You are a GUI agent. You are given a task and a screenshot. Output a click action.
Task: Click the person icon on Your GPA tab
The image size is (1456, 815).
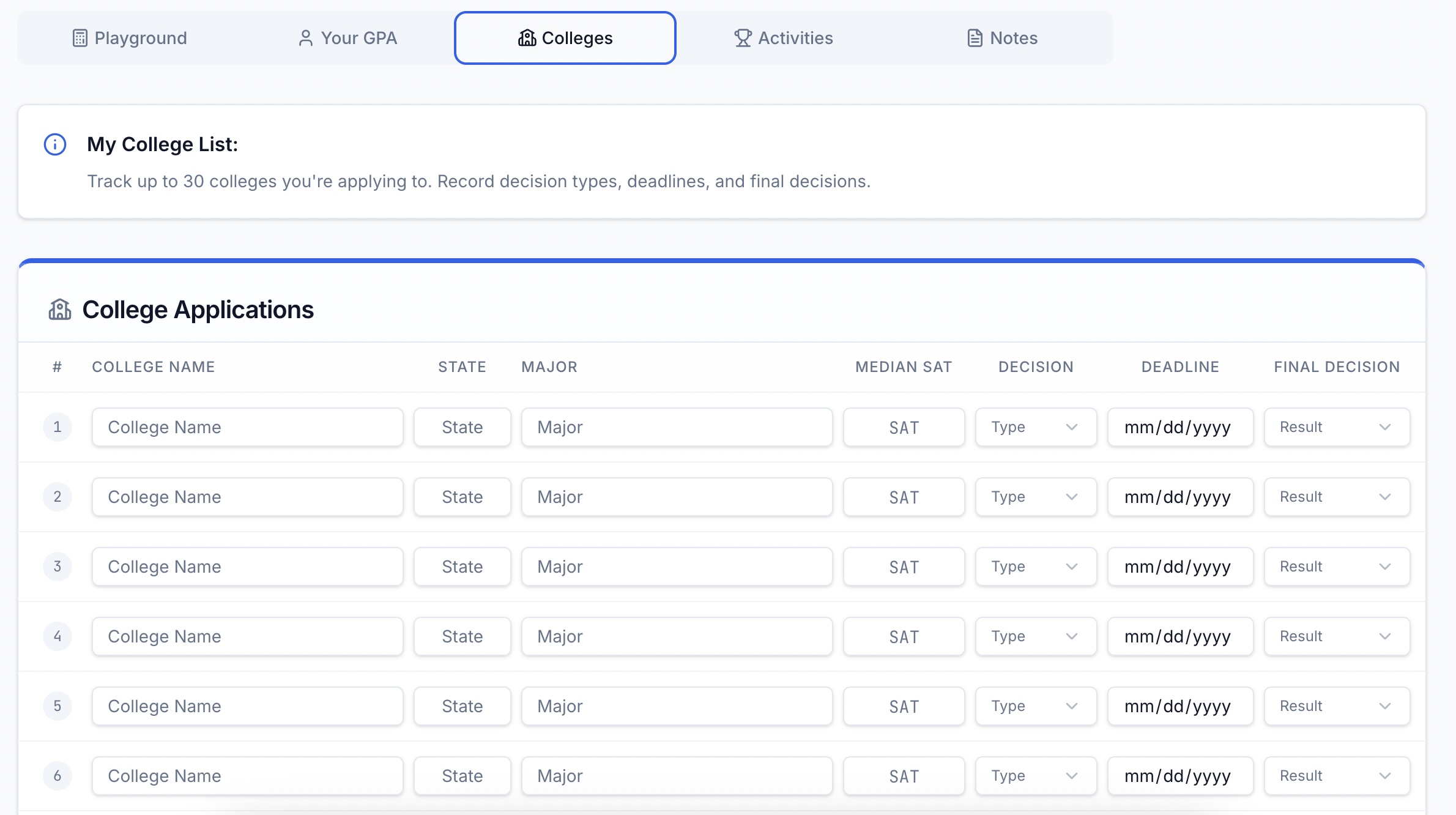[305, 38]
